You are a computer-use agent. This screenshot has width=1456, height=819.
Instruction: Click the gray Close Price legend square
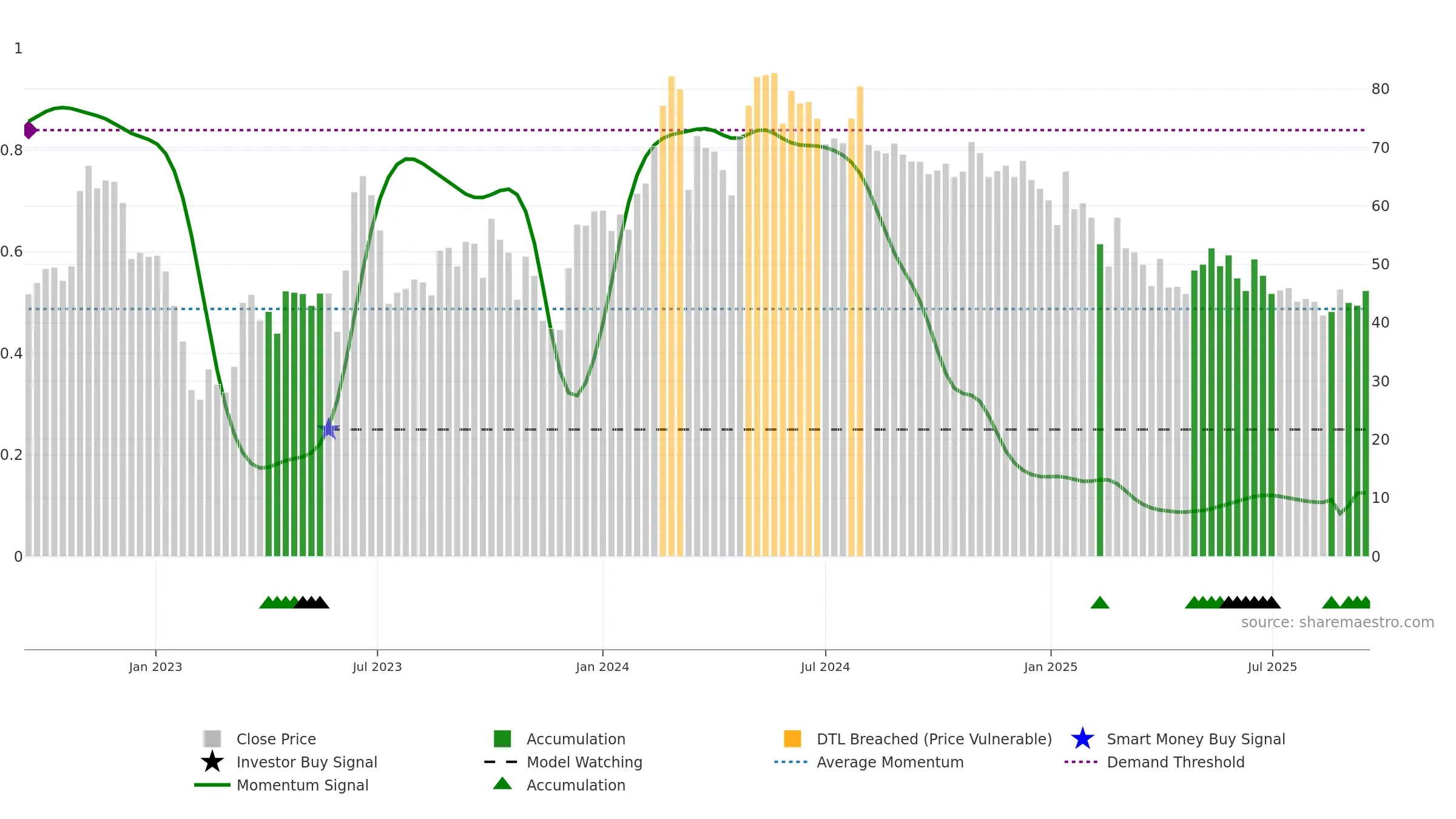[212, 738]
